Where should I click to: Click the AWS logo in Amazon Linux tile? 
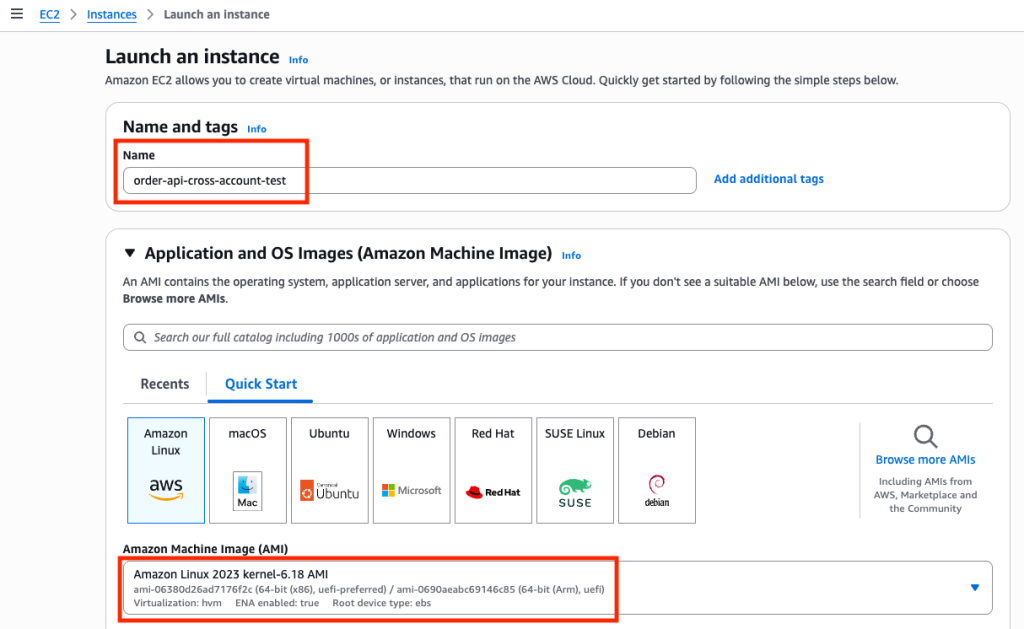(x=166, y=489)
